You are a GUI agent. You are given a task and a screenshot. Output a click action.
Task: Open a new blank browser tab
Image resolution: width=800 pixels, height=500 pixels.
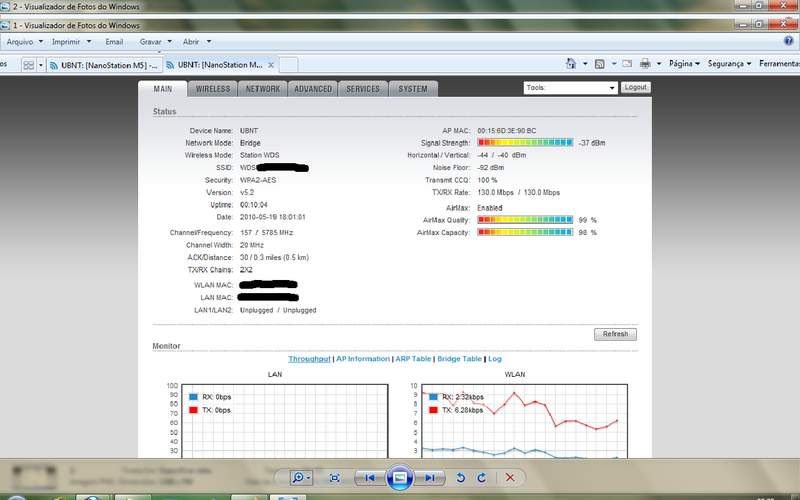(288, 65)
